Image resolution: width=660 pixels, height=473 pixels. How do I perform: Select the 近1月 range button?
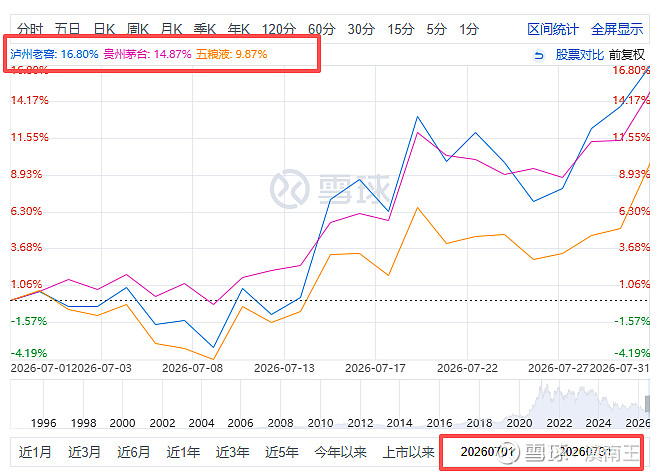pyautogui.click(x=35, y=452)
